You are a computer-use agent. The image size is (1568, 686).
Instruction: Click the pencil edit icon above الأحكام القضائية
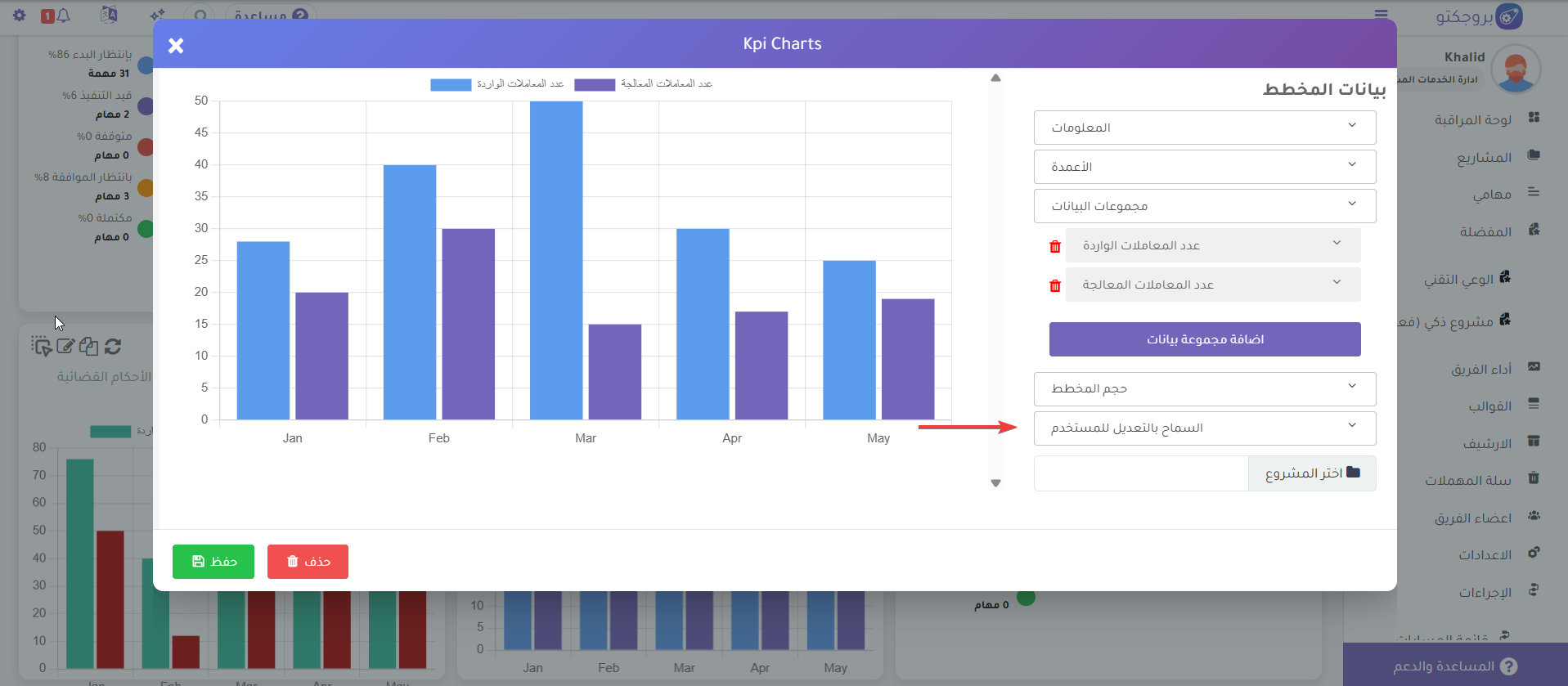pyautogui.click(x=65, y=347)
